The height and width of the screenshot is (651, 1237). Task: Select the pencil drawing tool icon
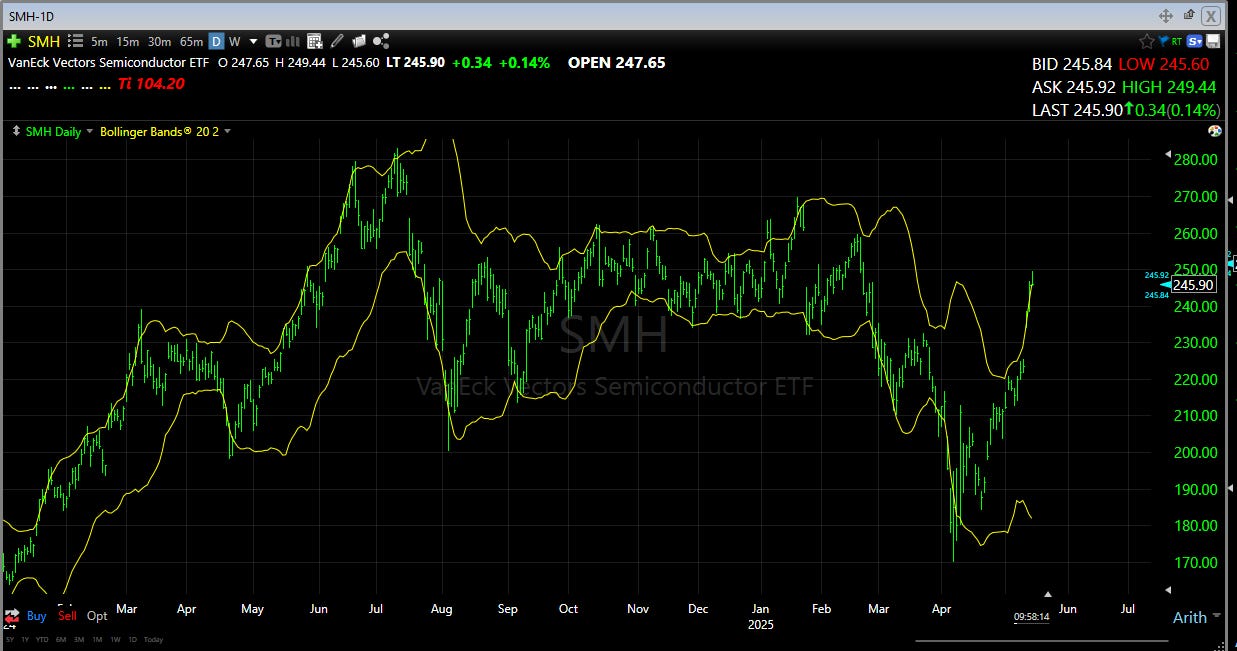[x=336, y=41]
